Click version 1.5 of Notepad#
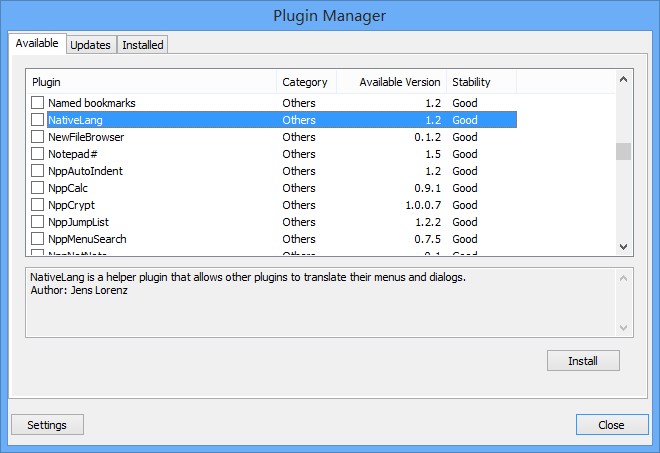Screen dimensions: 660x453 tap(433, 154)
